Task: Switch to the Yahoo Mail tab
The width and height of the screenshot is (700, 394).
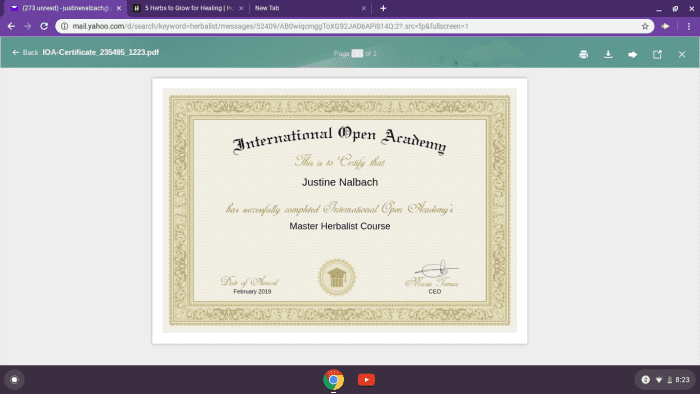Action: coord(65,8)
